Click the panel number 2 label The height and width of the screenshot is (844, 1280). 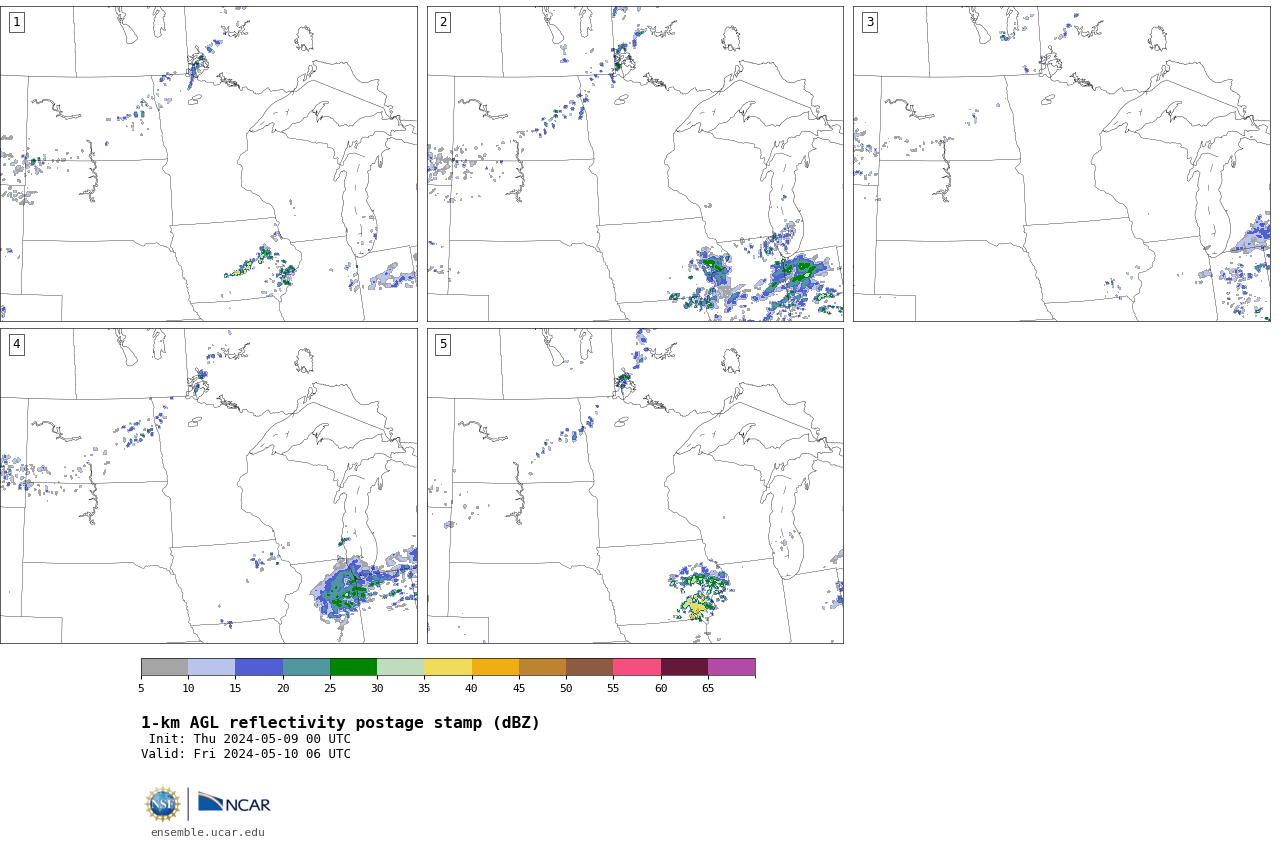point(443,22)
